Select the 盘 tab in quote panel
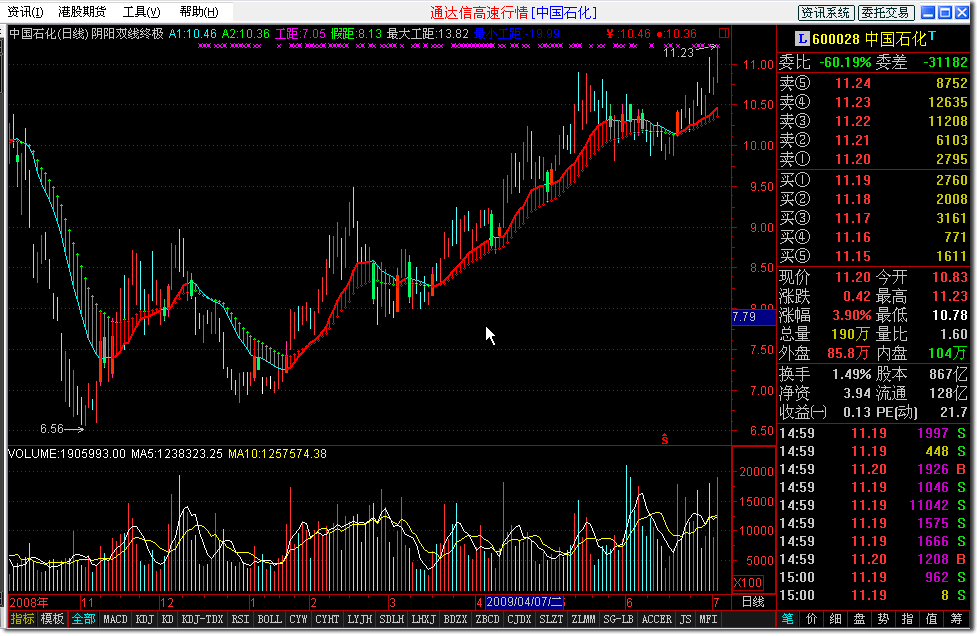The width and height of the screenshot is (980, 636). 859,619
